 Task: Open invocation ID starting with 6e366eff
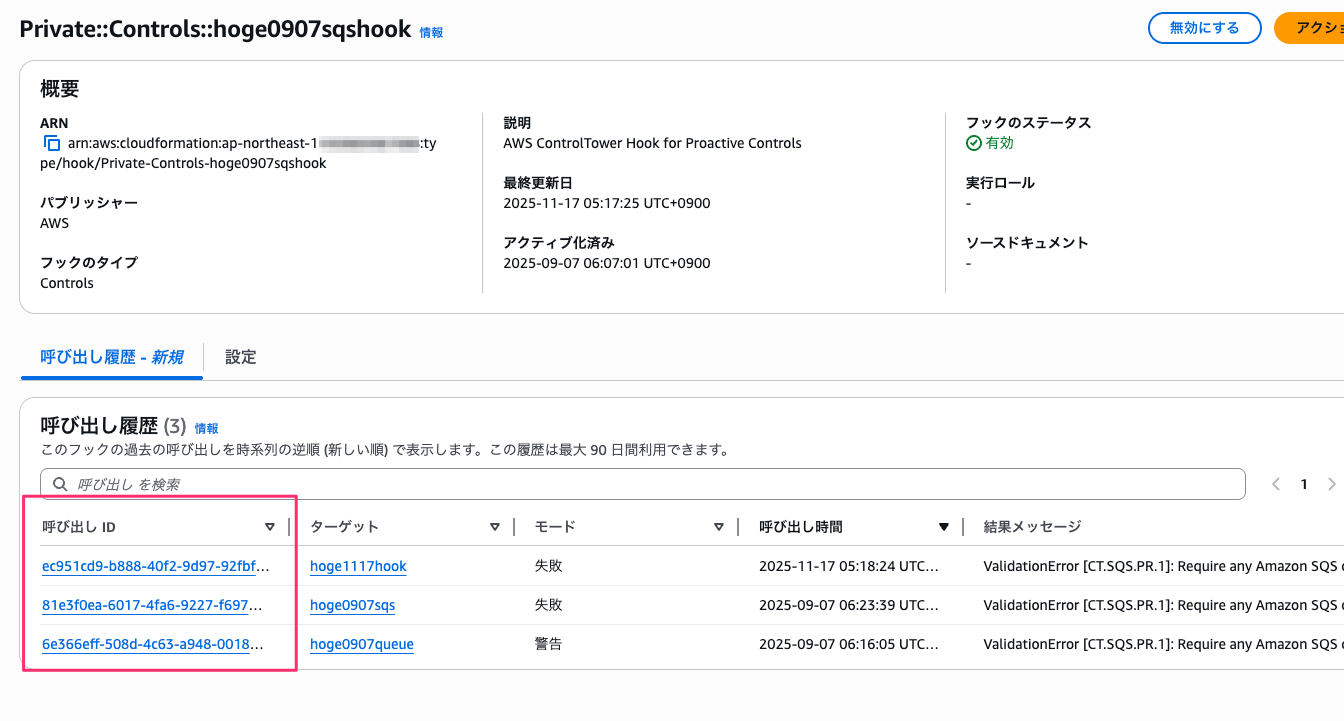point(152,644)
